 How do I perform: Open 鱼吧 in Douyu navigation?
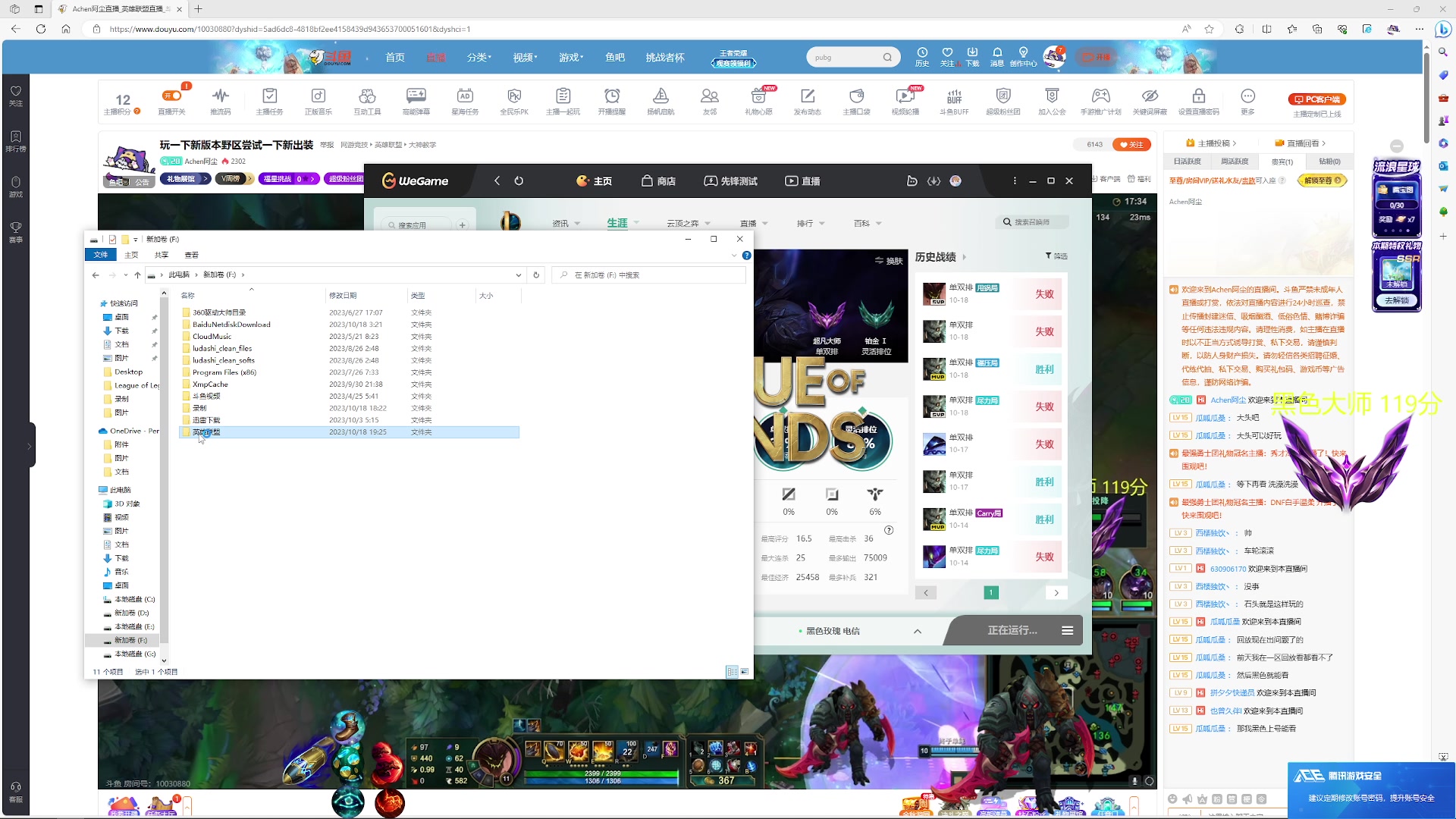click(615, 58)
